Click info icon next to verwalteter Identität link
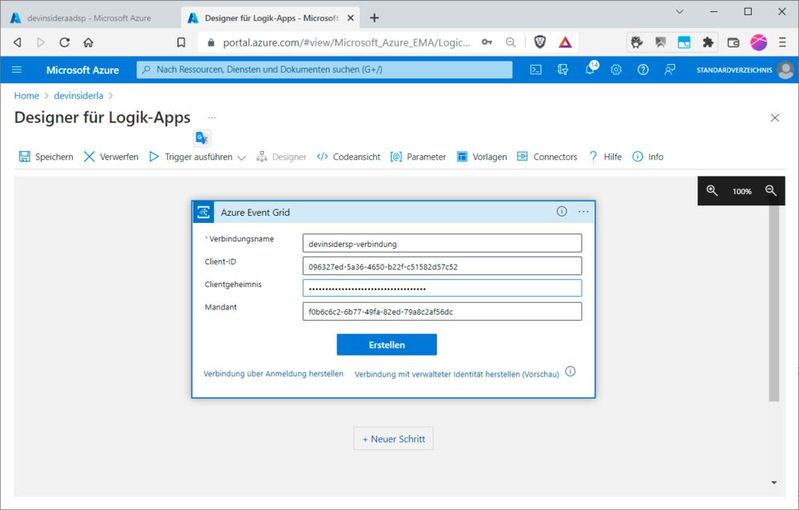The image size is (799, 510). pyautogui.click(x=571, y=371)
